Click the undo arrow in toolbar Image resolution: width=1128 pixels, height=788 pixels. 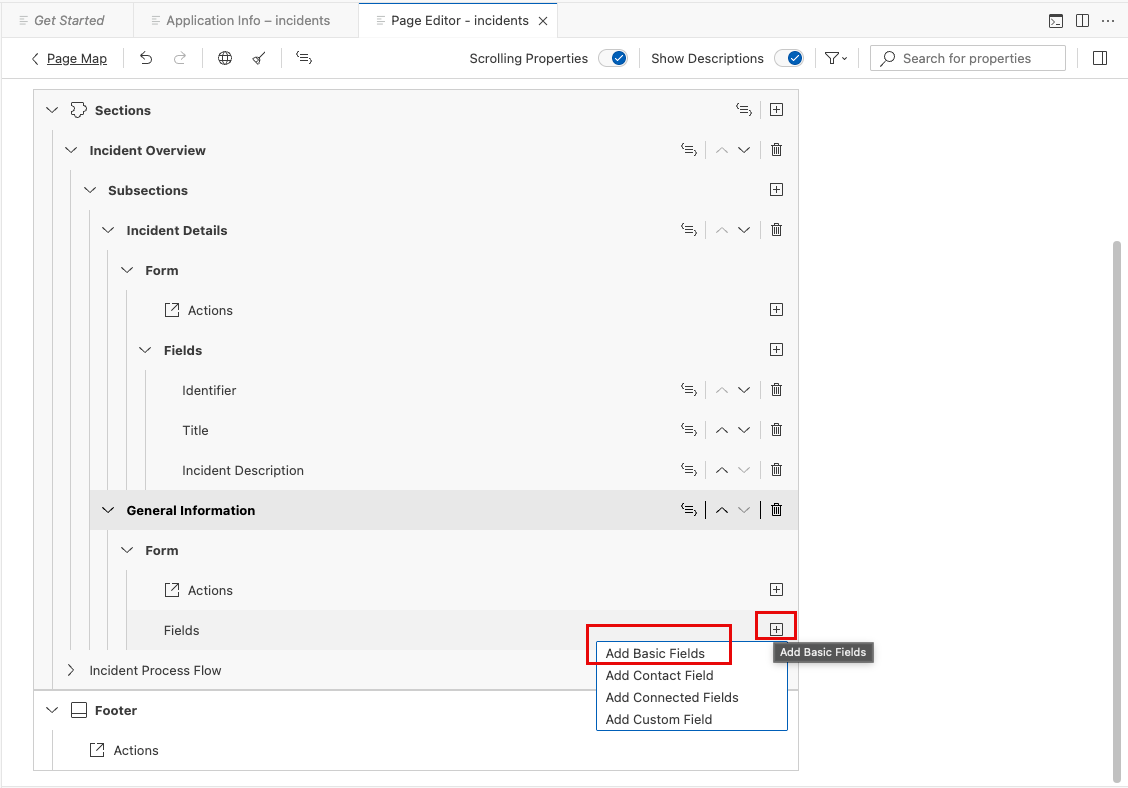146,58
